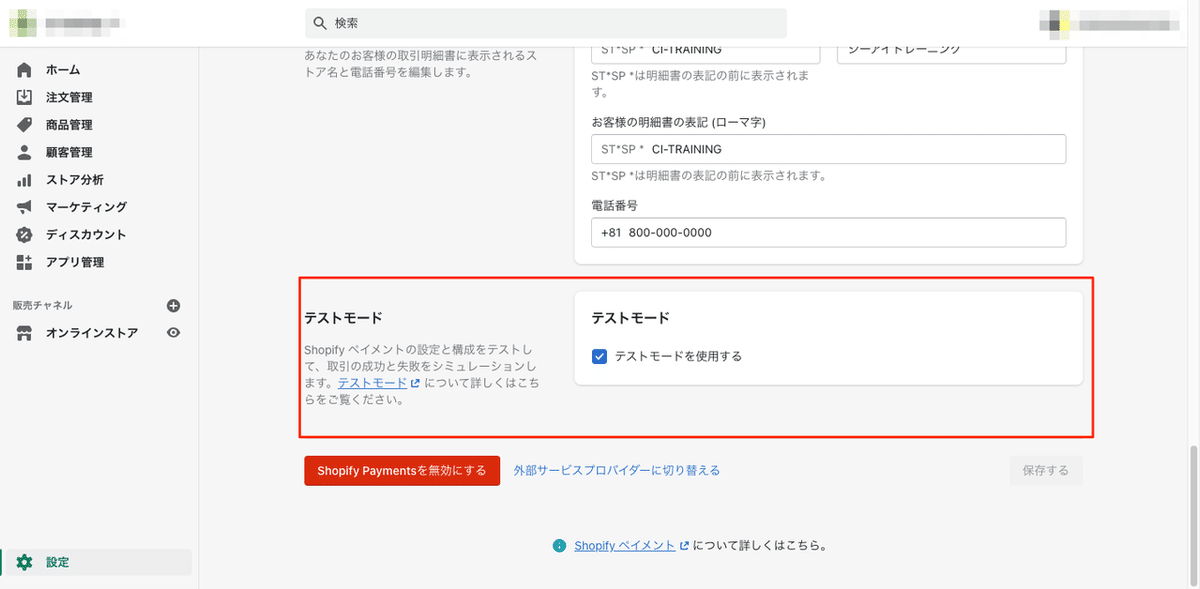Viewport: 1200px width, 589px height.
Task: Click the ローマ字 statement descriptor field
Action: coord(828,149)
